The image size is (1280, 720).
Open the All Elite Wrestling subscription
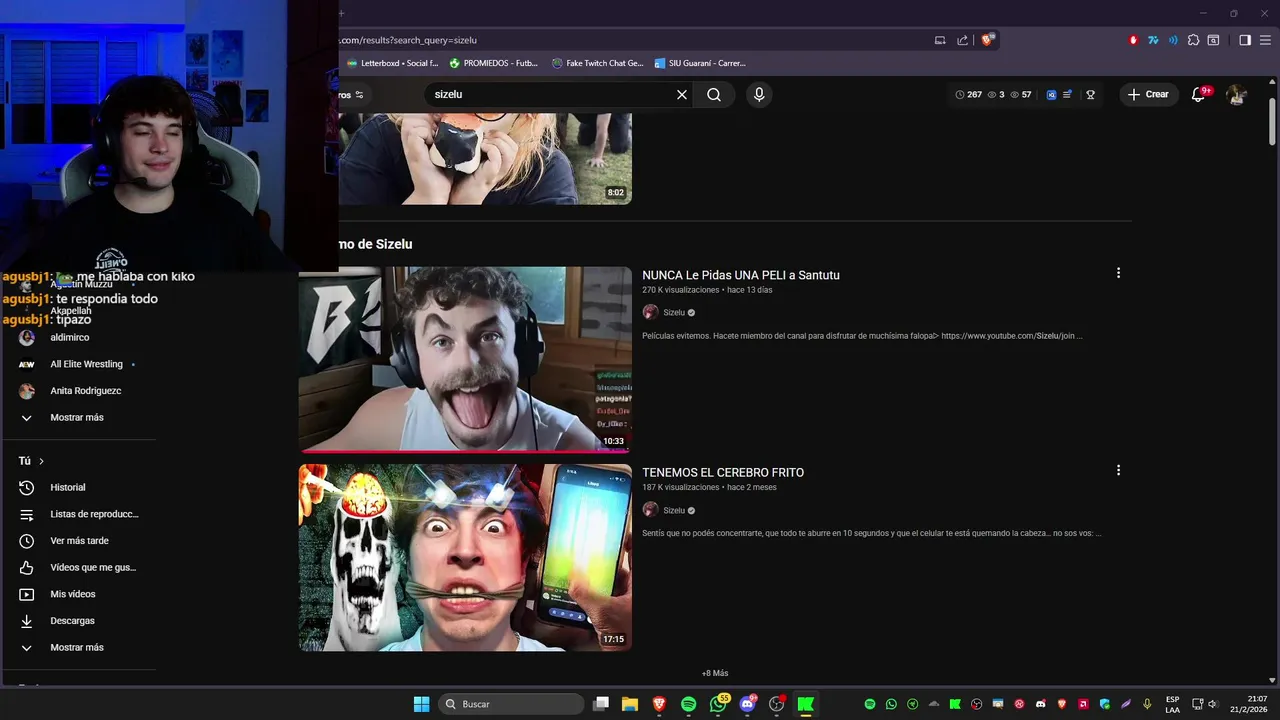(x=79, y=364)
